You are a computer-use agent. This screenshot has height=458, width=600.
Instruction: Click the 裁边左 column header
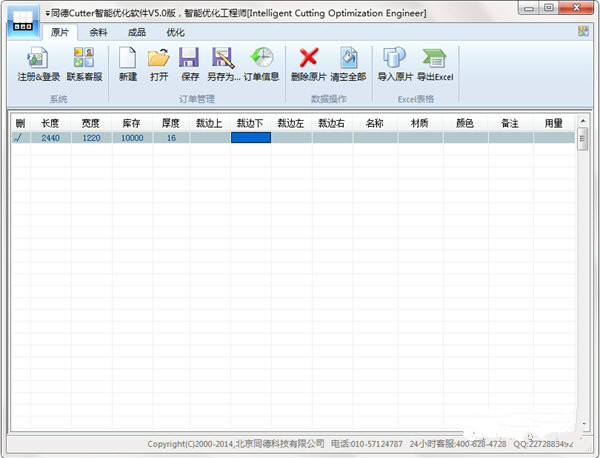click(x=291, y=123)
